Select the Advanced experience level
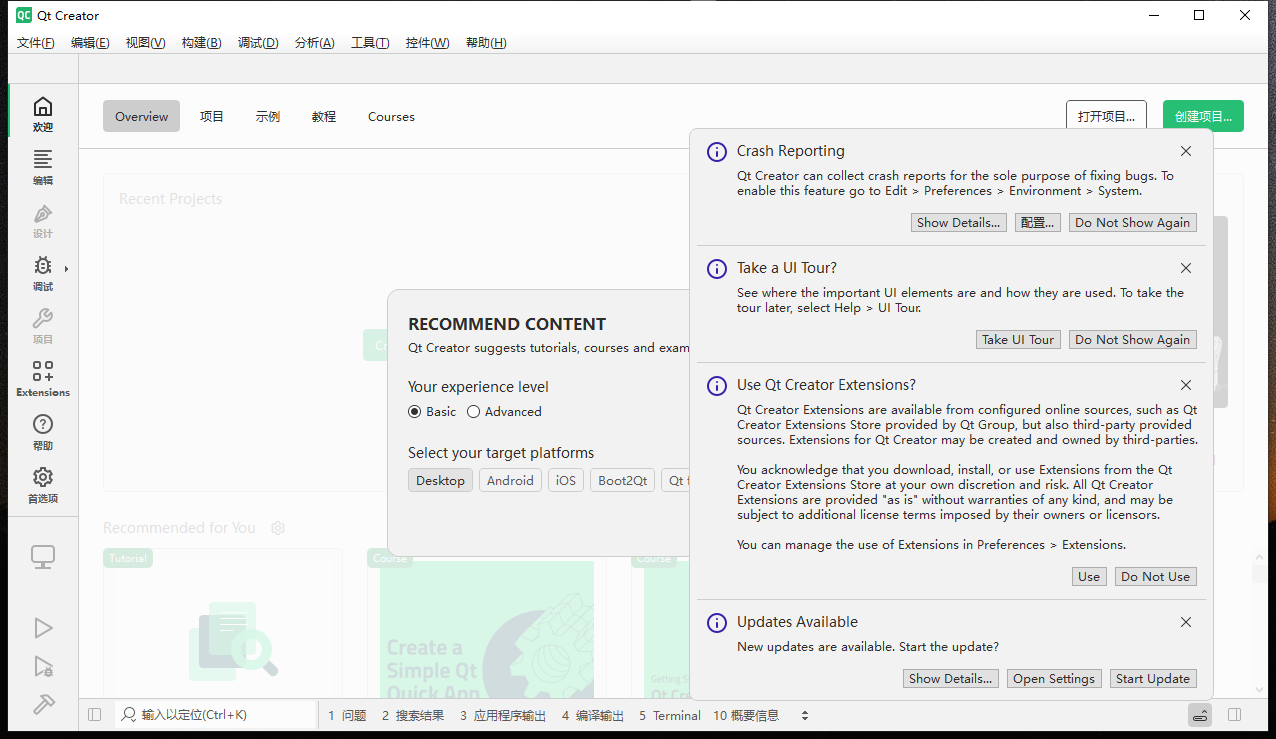The width and height of the screenshot is (1276, 739). [x=504, y=412]
